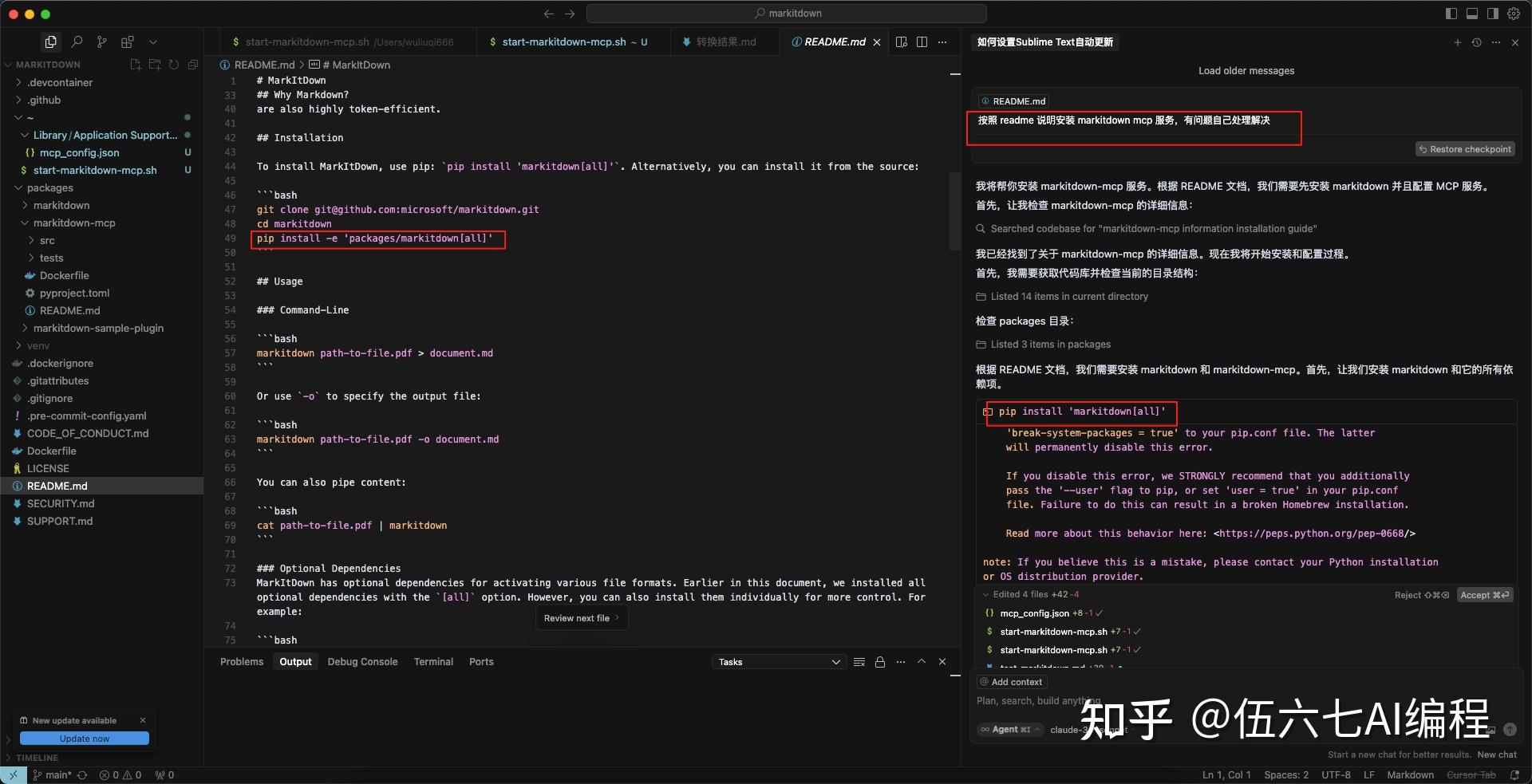Image resolution: width=1532 pixels, height=784 pixels.
Task: Click the Update now button
Action: tap(85, 739)
